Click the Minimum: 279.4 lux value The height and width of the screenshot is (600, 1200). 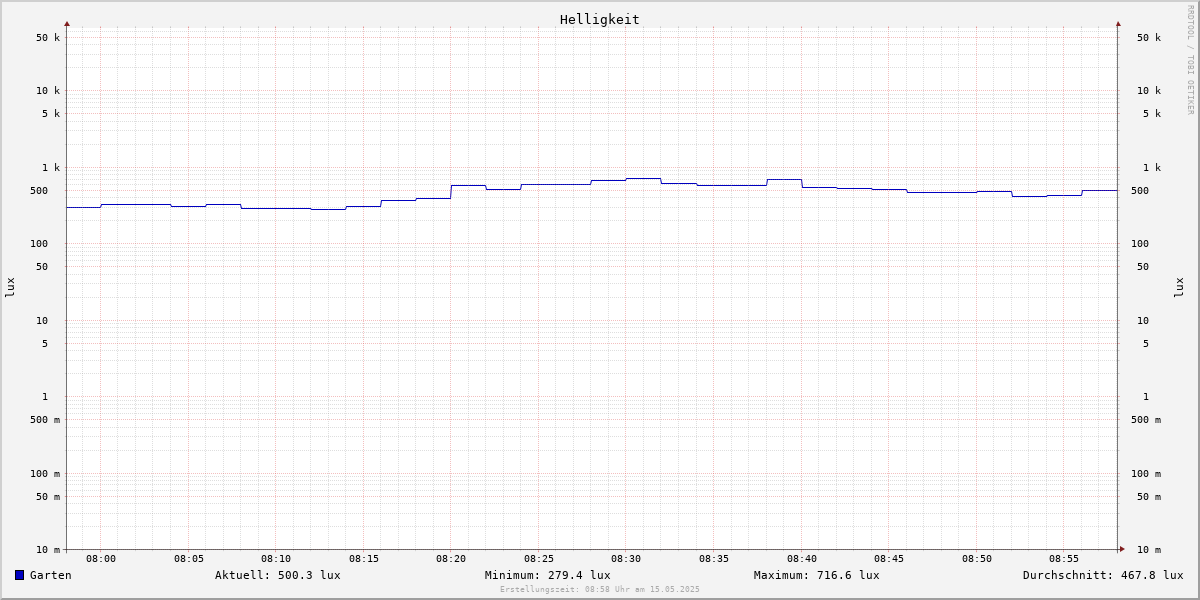548,575
